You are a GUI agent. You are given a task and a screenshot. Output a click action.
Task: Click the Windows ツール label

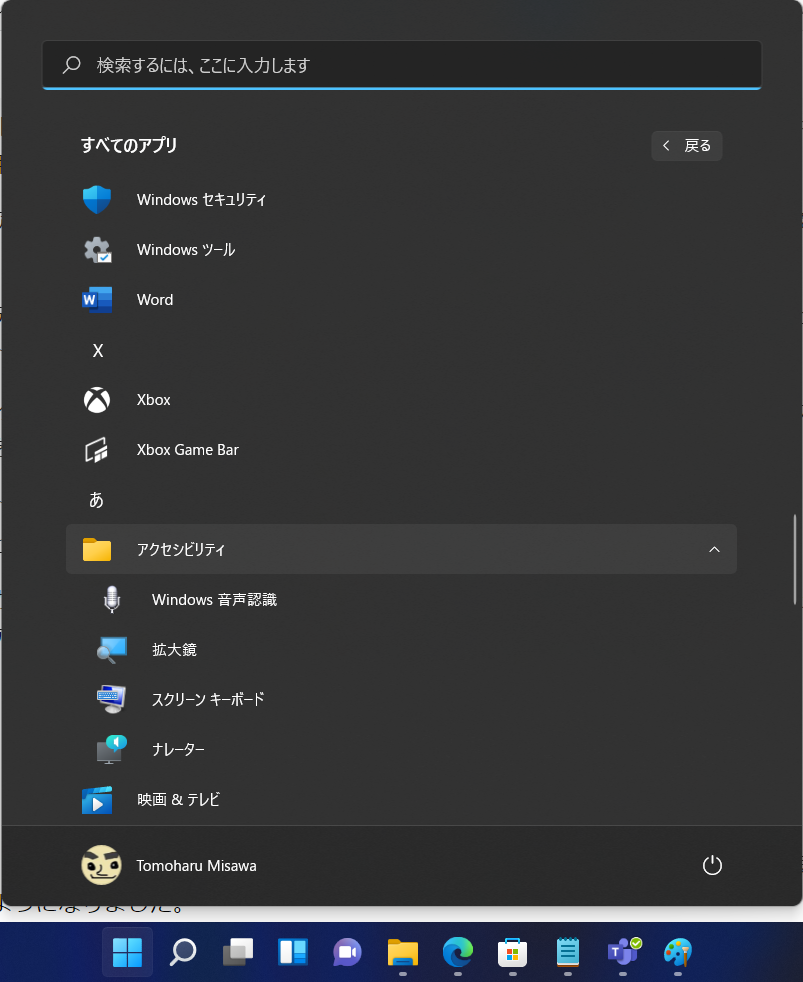pyautogui.click(x=186, y=250)
